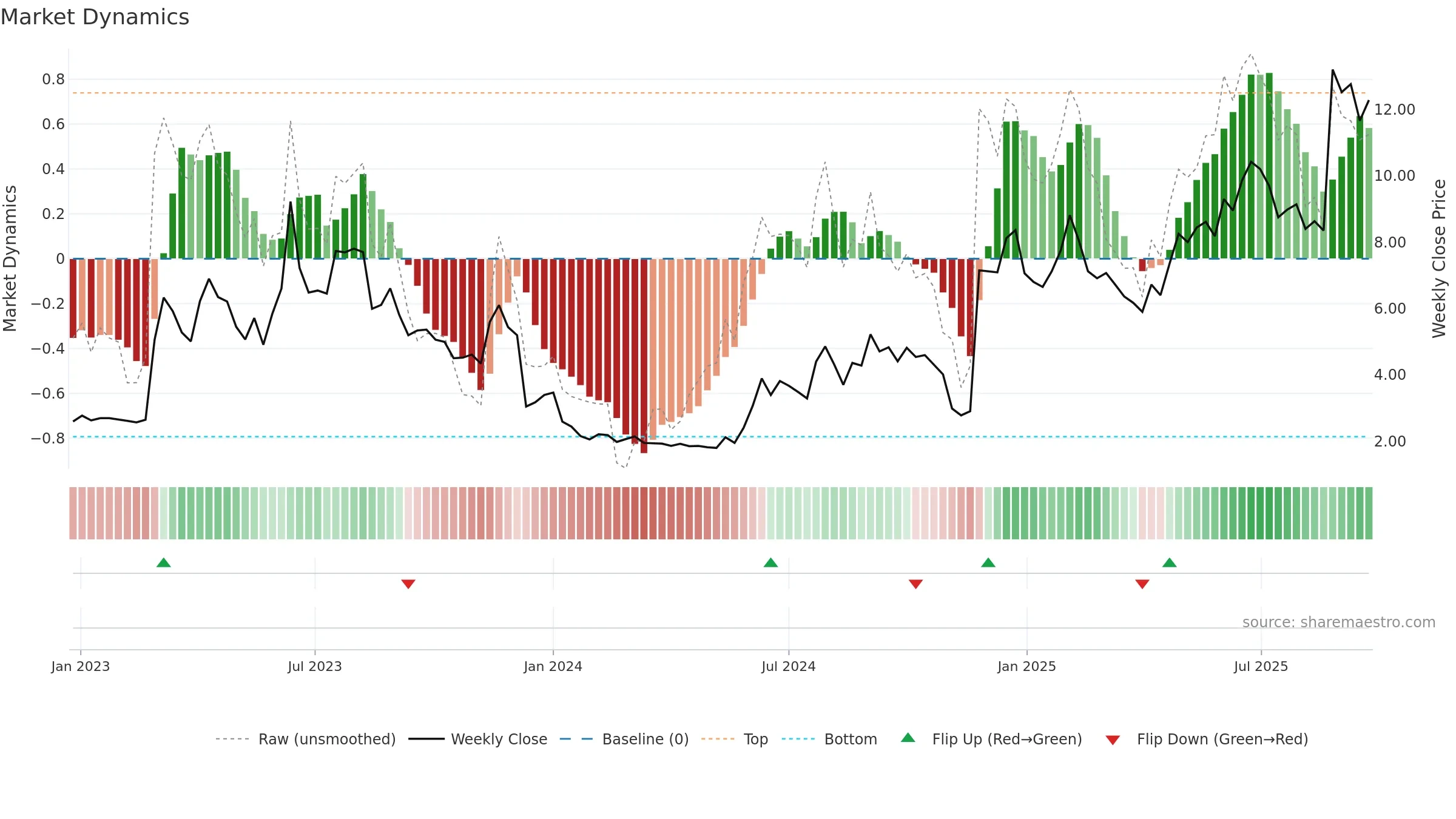Viewport: 1456px width, 819px height.
Task: Click the −0.2 left axis tick label
Action: [48, 304]
